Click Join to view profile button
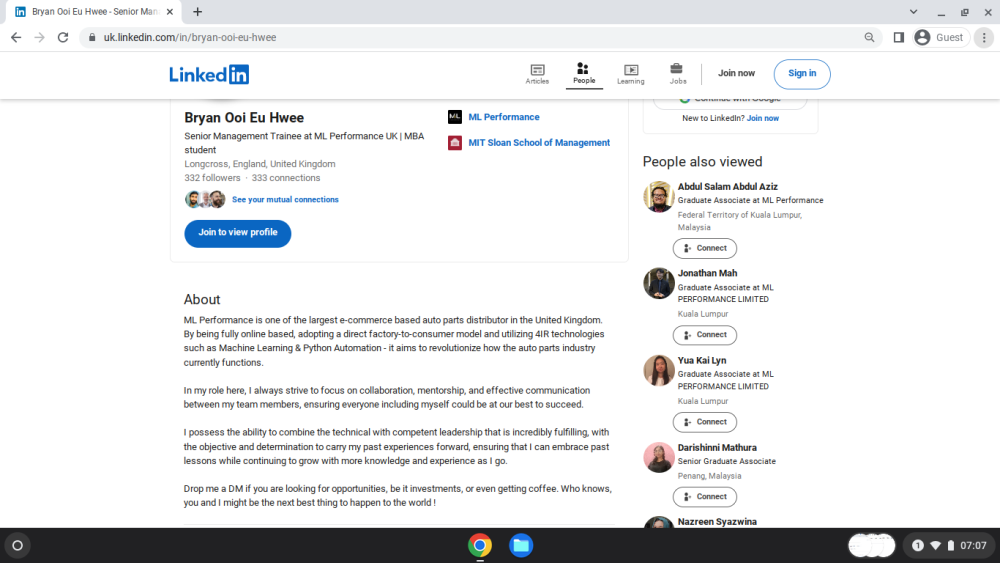This screenshot has width=1000, height=563. (237, 233)
